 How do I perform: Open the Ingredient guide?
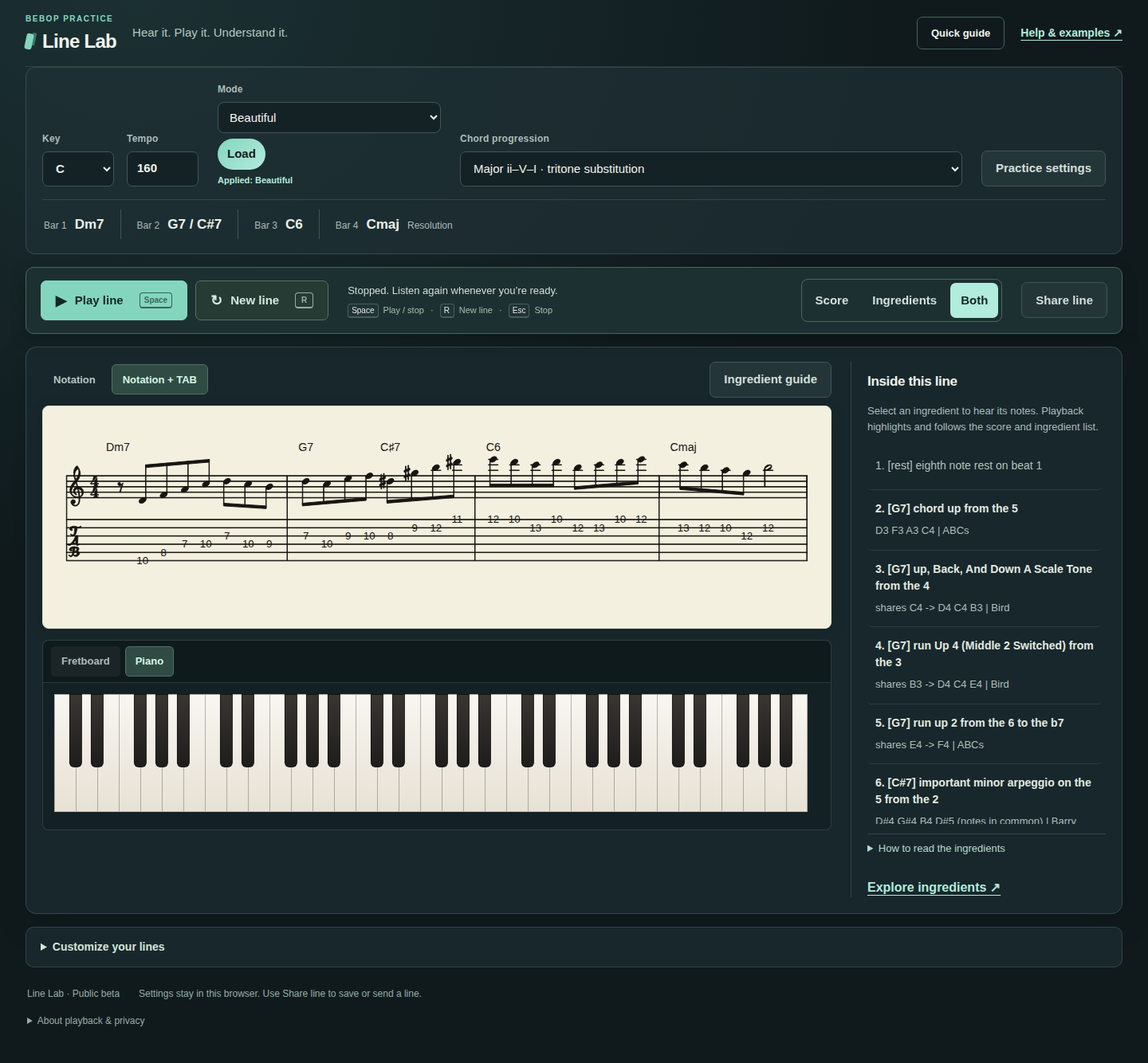click(x=770, y=379)
